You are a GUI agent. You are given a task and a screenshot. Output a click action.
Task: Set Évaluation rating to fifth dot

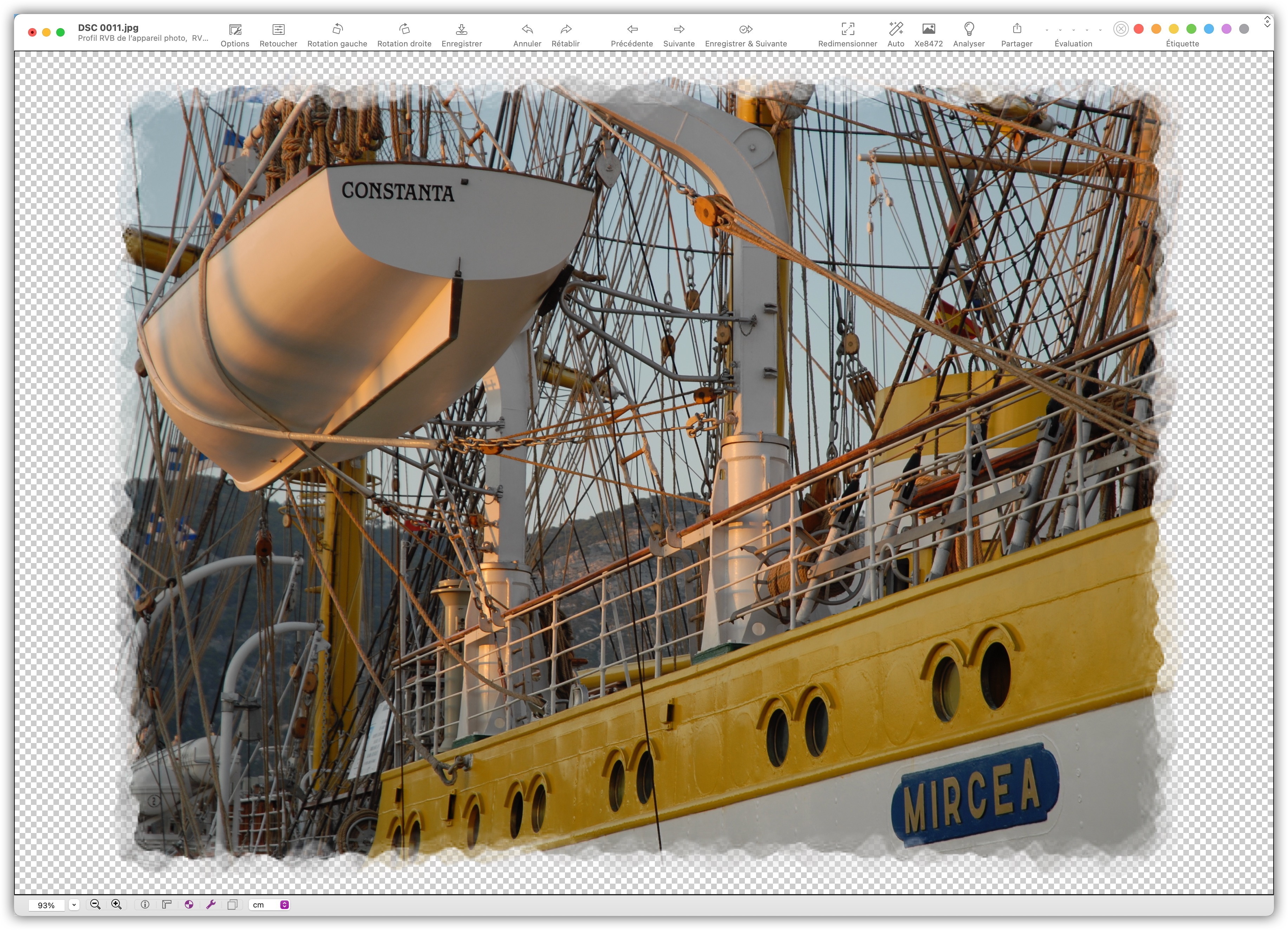[1100, 30]
